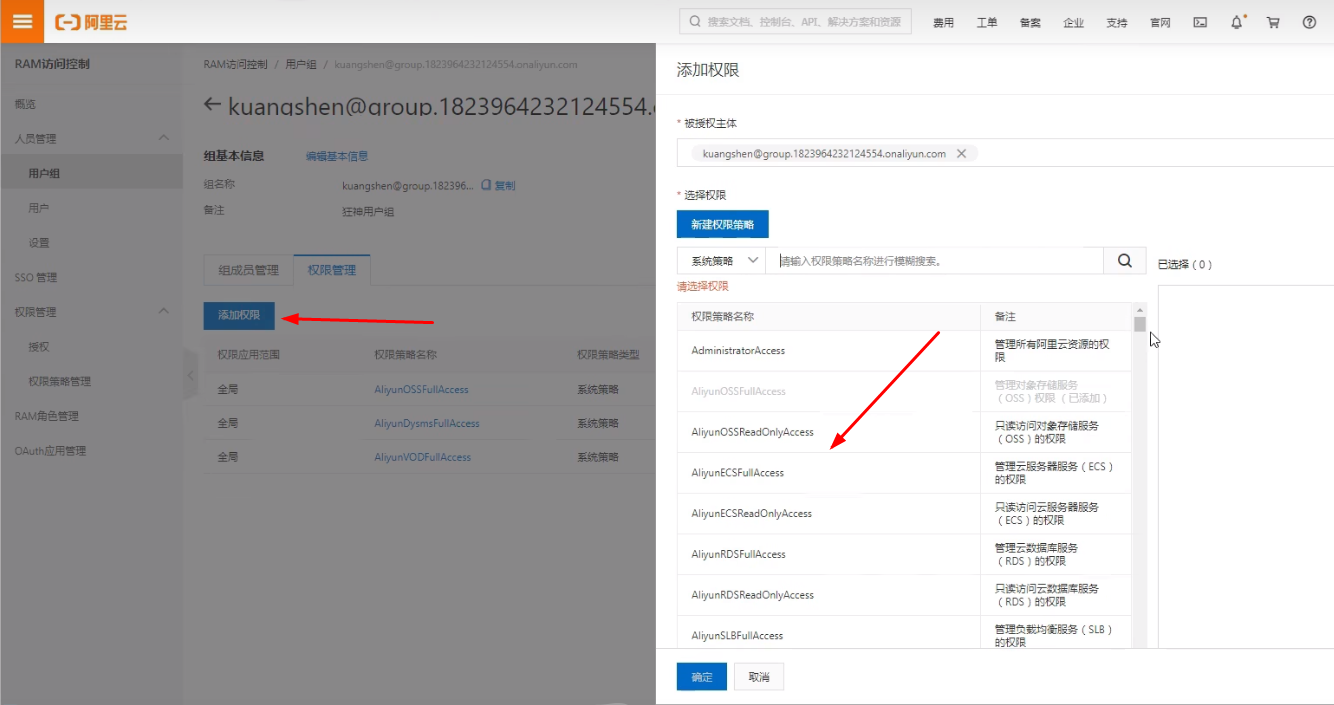The height and width of the screenshot is (705, 1334).
Task: Select AliyunRDSFullAccess policy row
Action: click(904, 554)
